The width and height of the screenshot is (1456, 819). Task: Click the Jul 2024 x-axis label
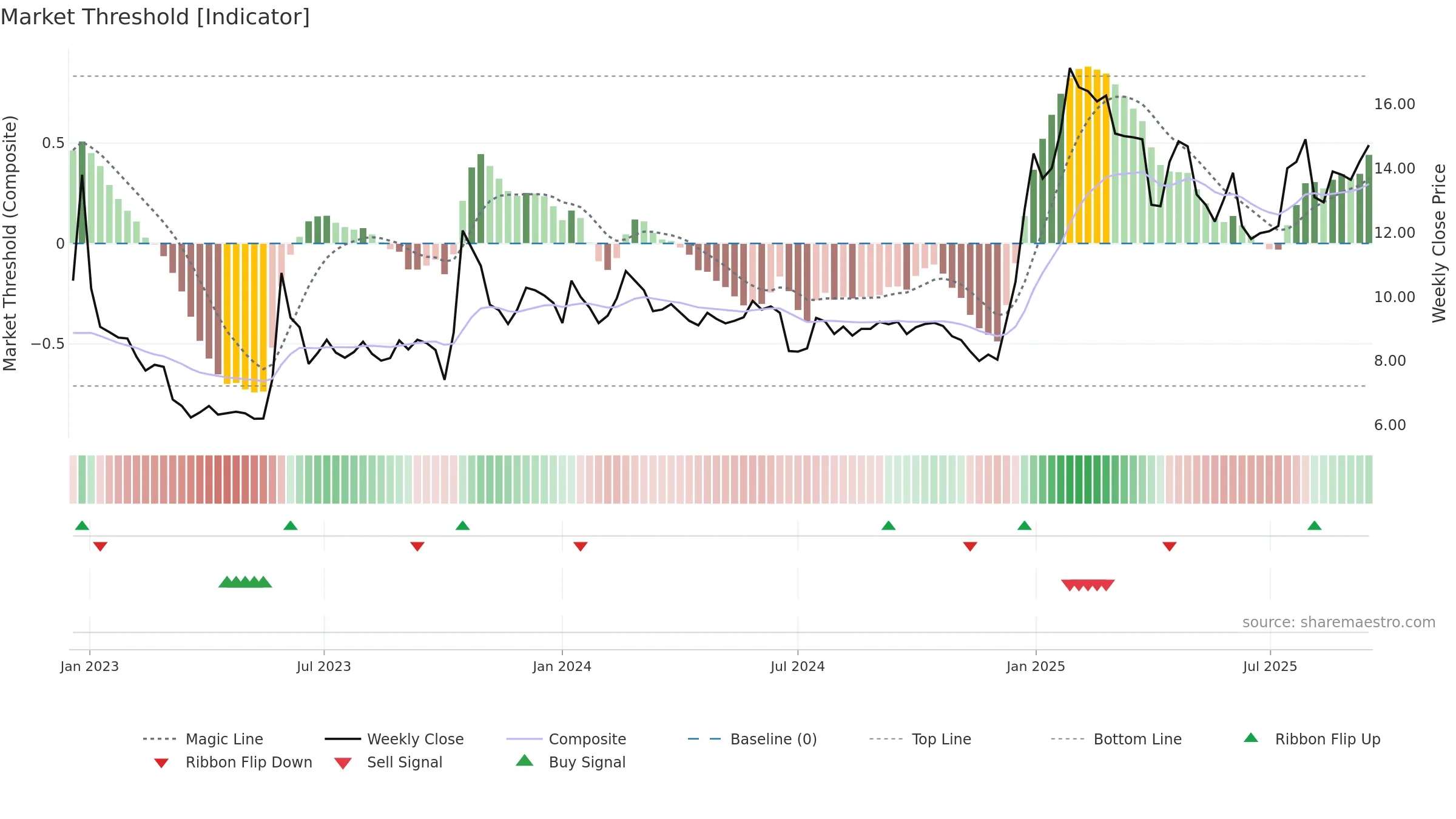coord(798,666)
